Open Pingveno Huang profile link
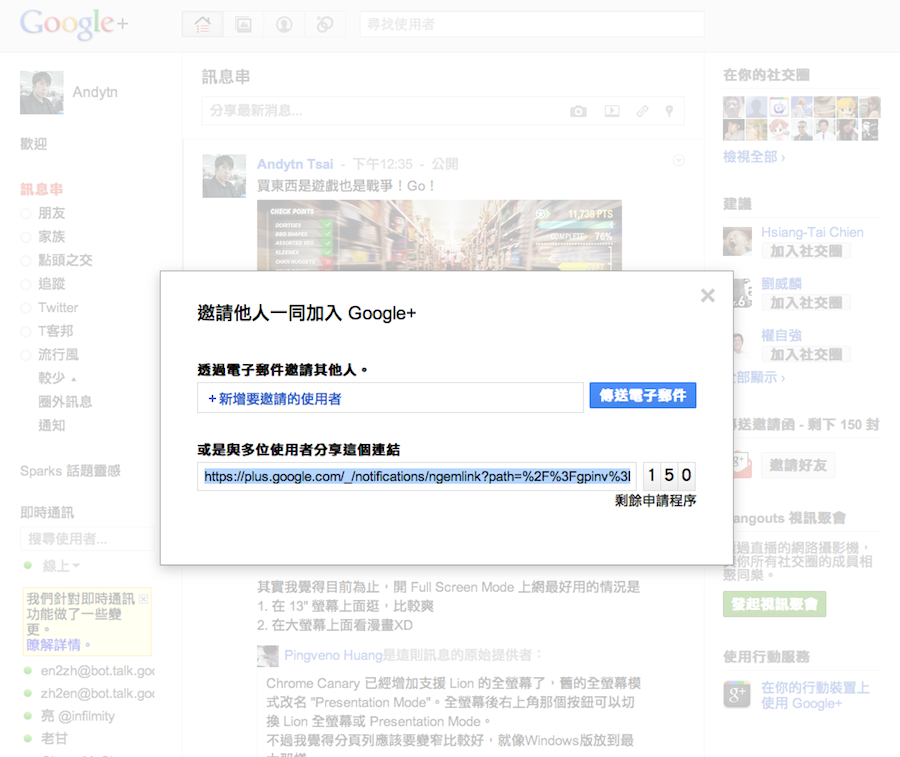The width and height of the screenshot is (900, 757). coord(333,655)
